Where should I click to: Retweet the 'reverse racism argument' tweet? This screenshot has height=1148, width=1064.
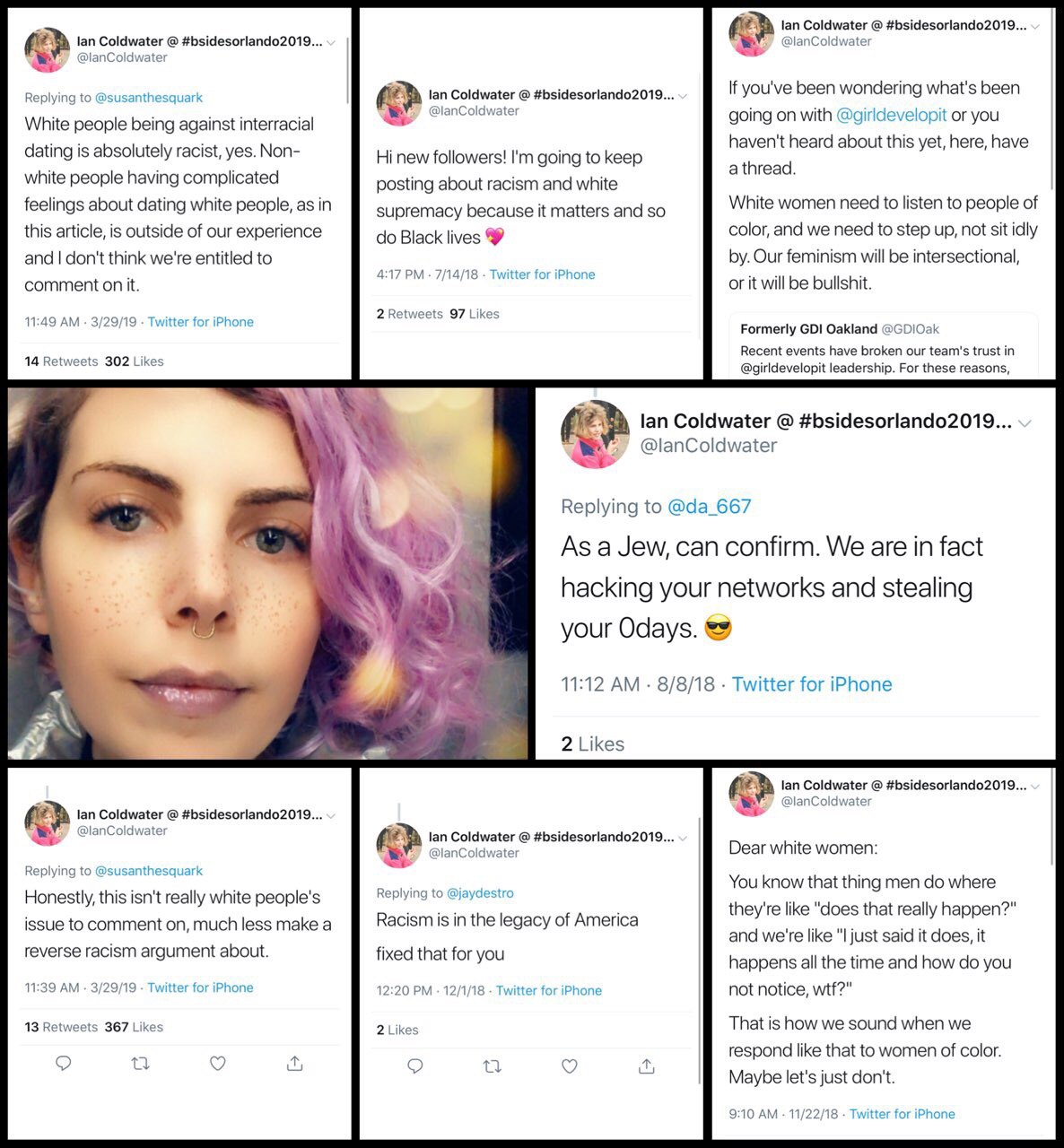point(140,1064)
